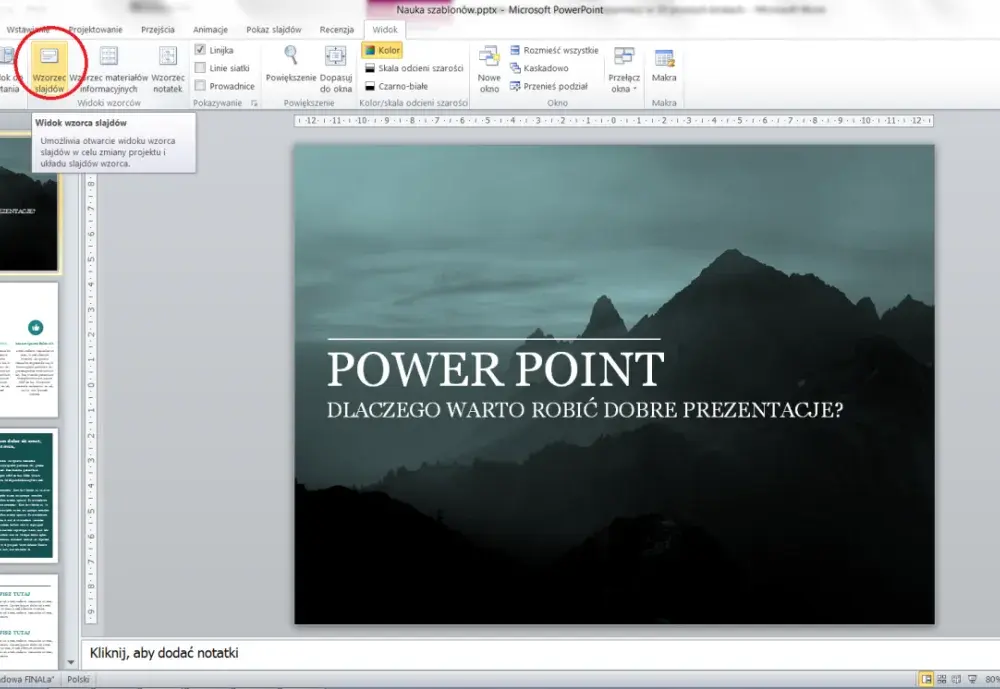
Task: Enable Linie siatki checkbox
Action: coord(200,68)
